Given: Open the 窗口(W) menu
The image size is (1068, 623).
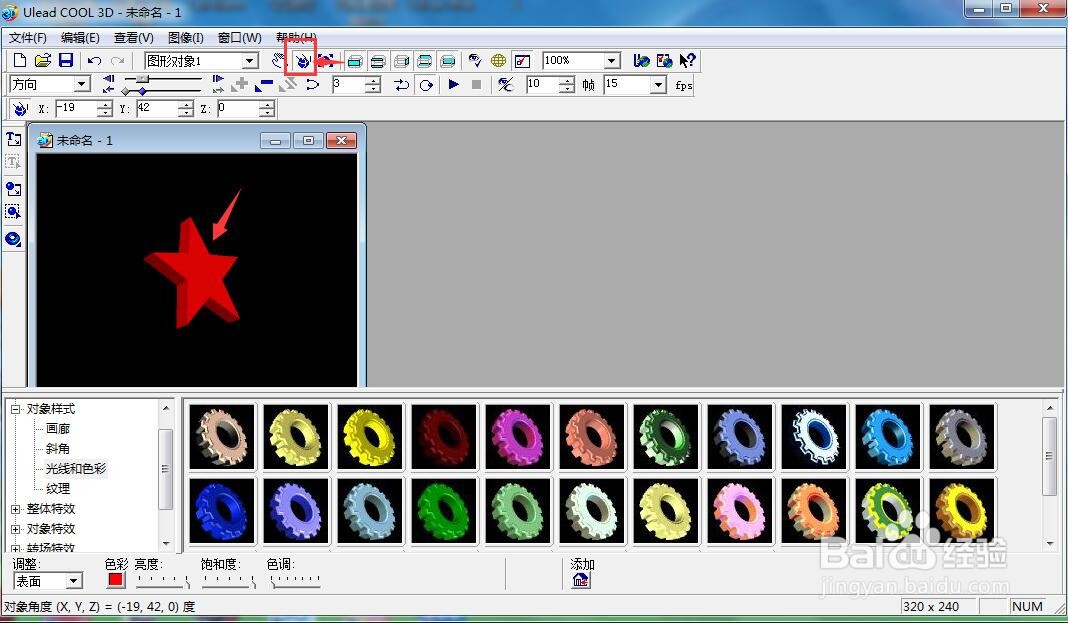Looking at the screenshot, I should click(239, 37).
